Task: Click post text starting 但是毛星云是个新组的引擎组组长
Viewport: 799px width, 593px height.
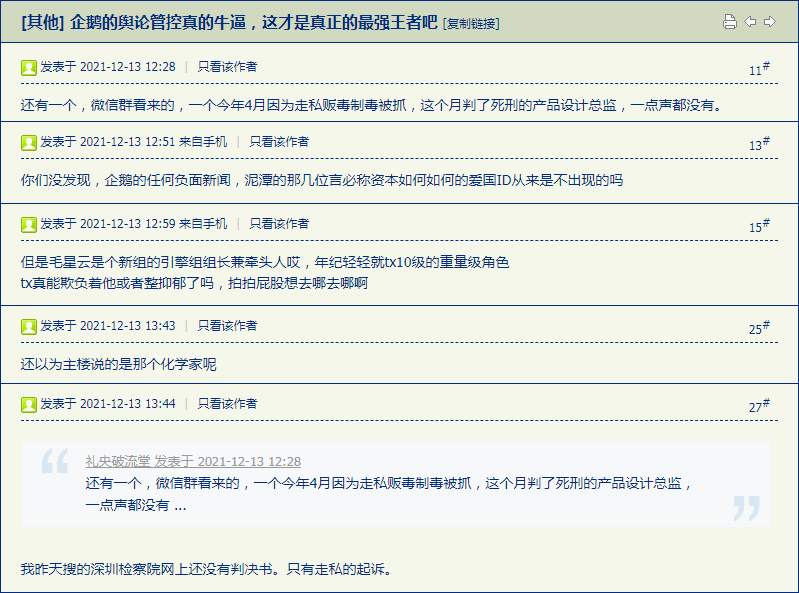Action: [x=265, y=262]
